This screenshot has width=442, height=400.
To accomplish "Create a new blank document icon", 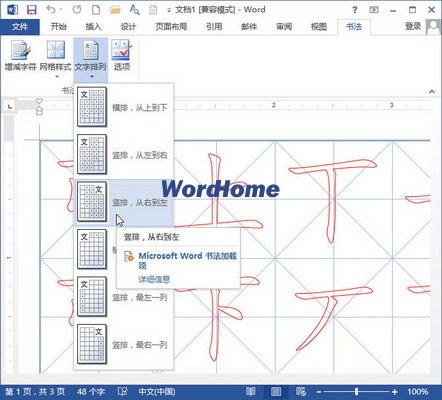I will 96,9.
